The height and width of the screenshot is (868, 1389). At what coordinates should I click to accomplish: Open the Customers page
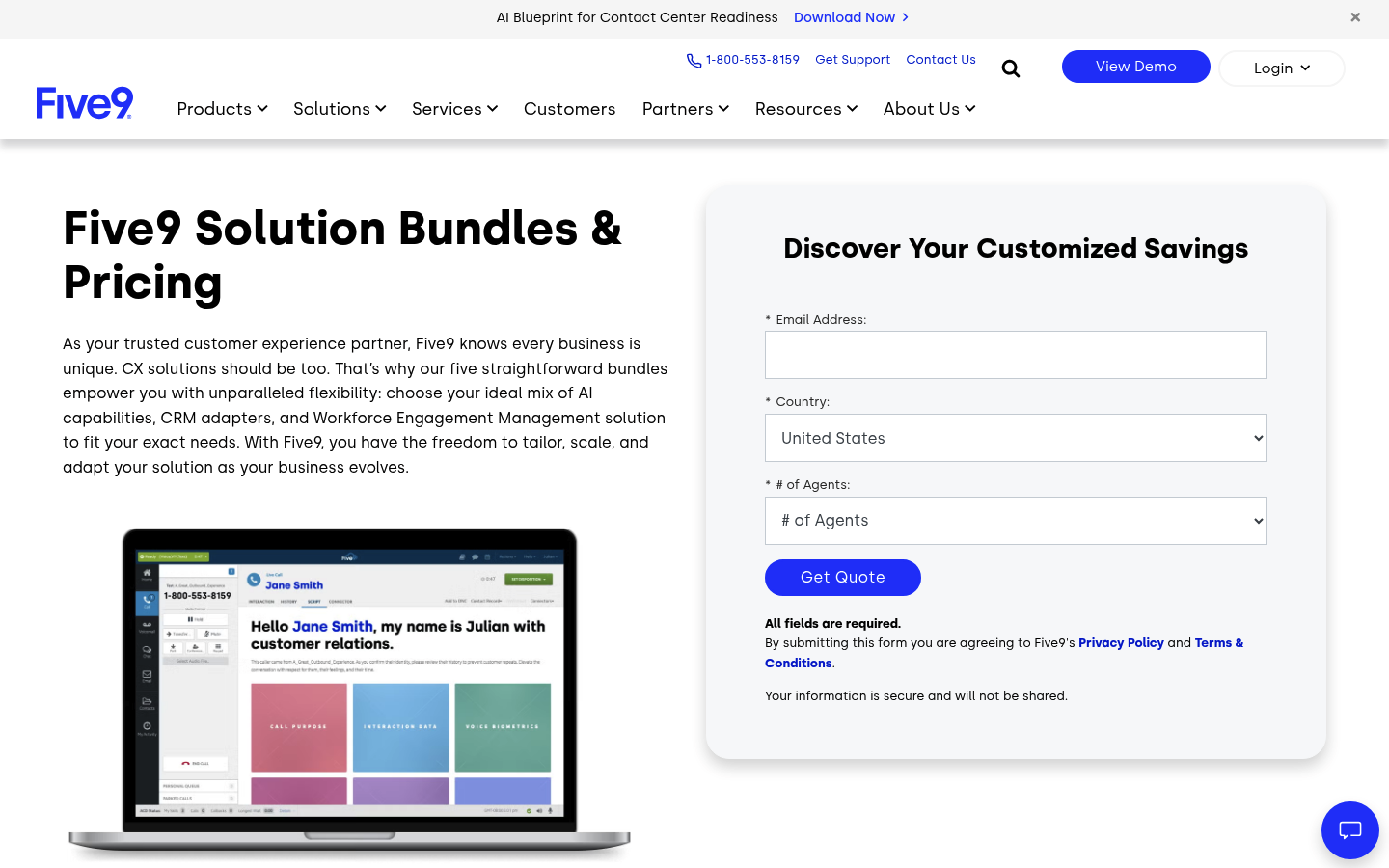(x=570, y=109)
